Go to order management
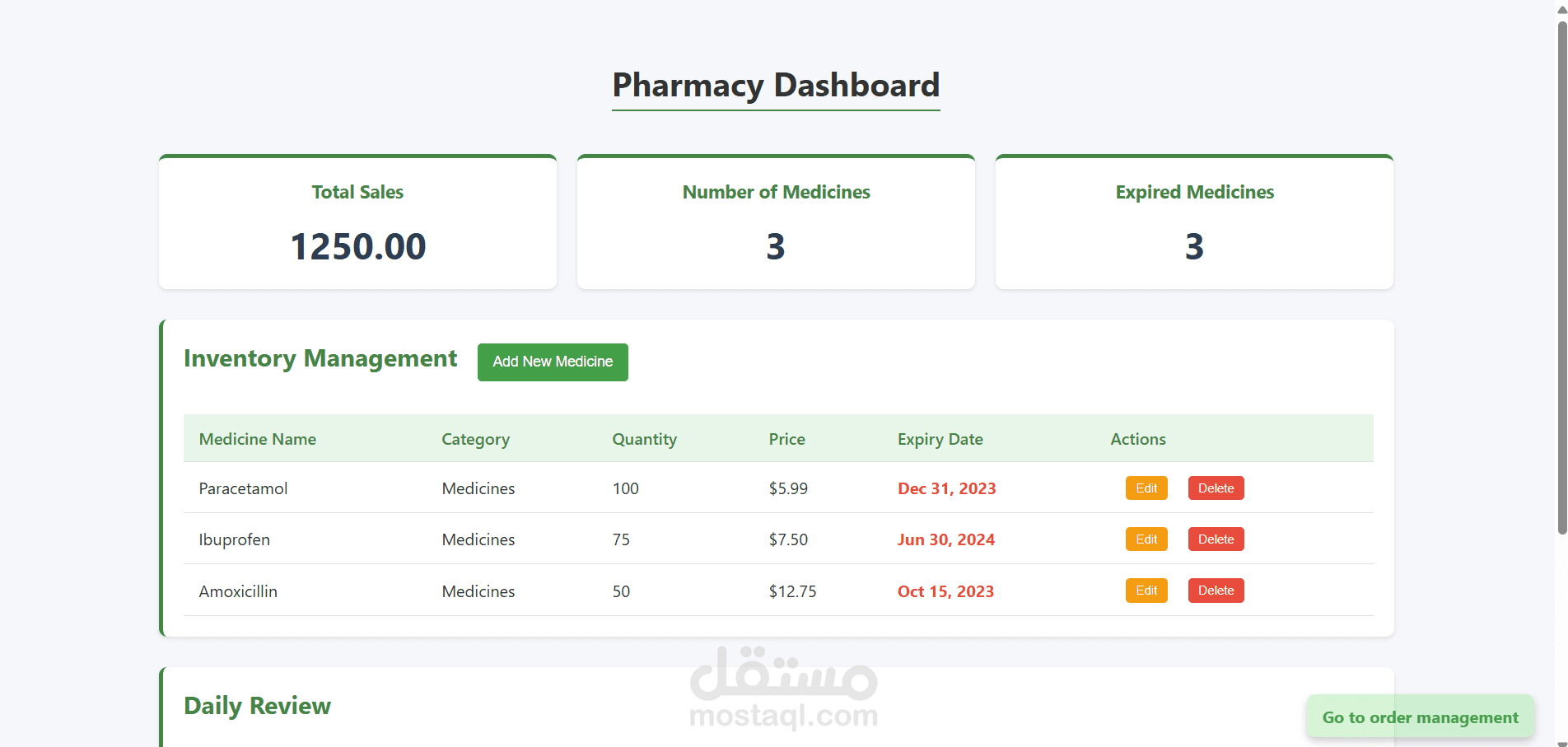The height and width of the screenshot is (747, 1568). pyautogui.click(x=1420, y=717)
